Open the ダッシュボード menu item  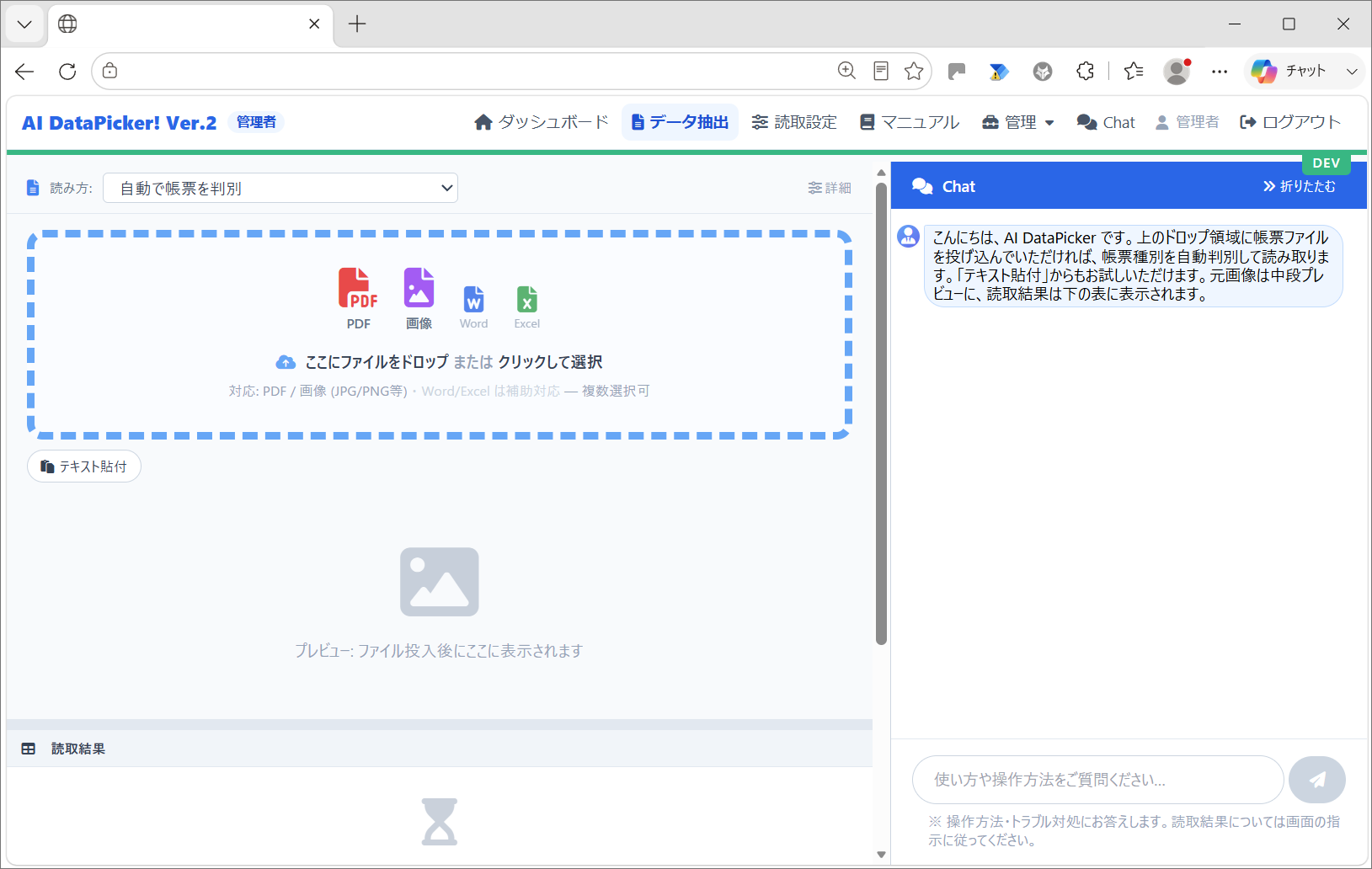coord(541,122)
